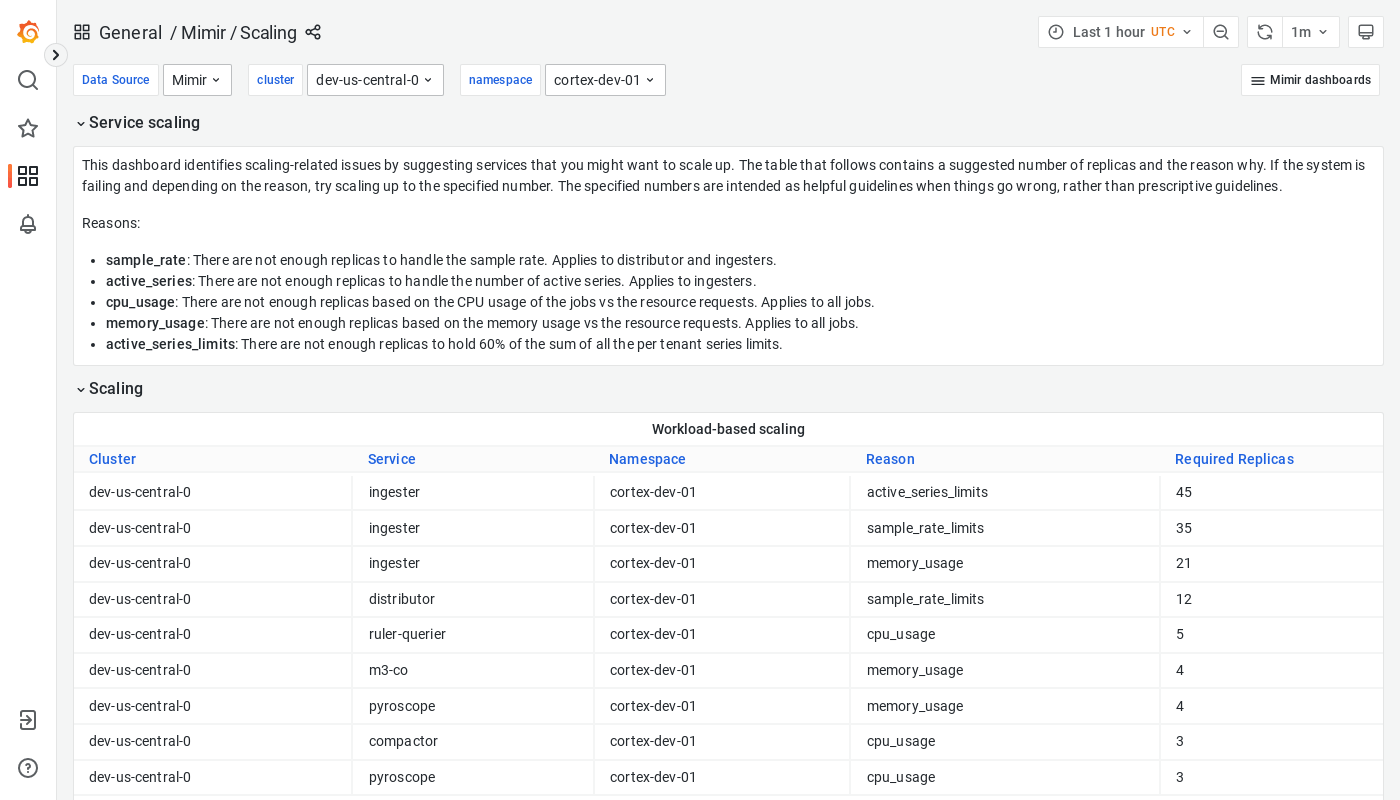Click General in the breadcrumb
This screenshot has height=800, width=1400.
tap(131, 32)
